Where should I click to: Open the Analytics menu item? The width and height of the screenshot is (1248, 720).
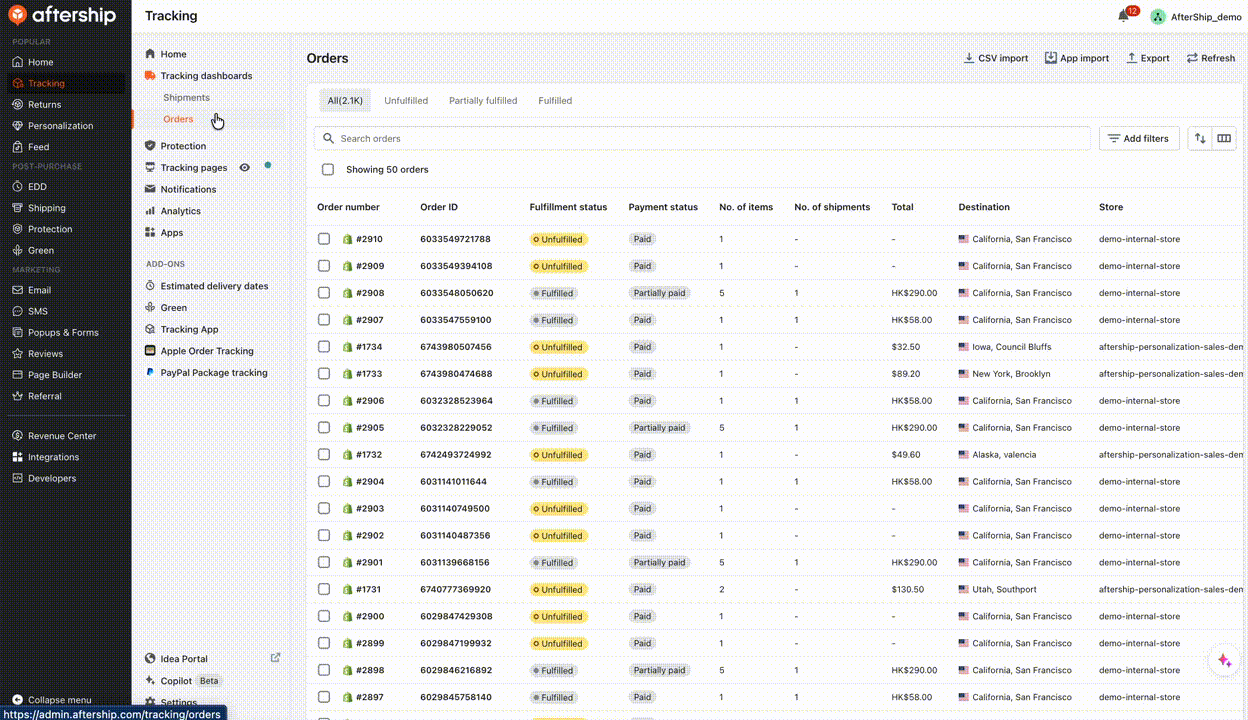[180, 211]
